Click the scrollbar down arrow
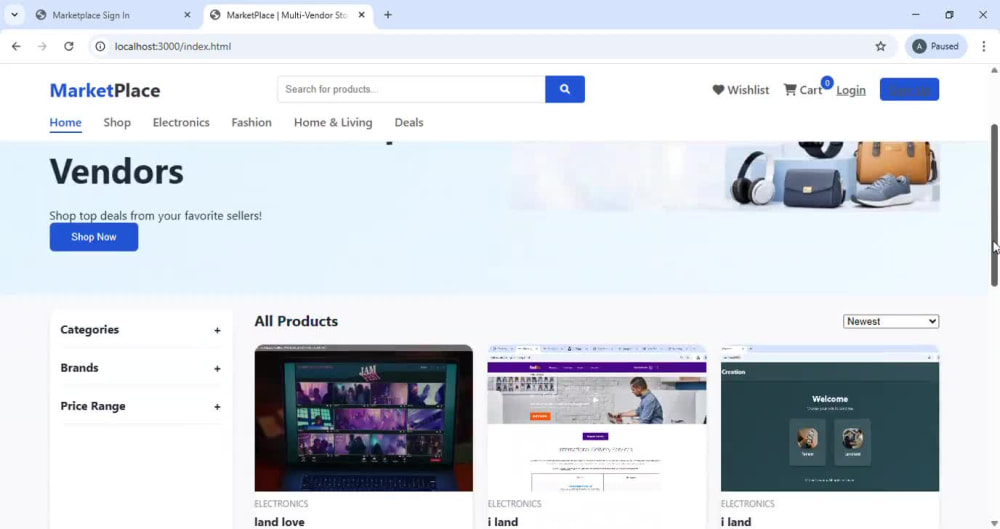Screen dimensions: 1000x529 [x=994, y=523]
